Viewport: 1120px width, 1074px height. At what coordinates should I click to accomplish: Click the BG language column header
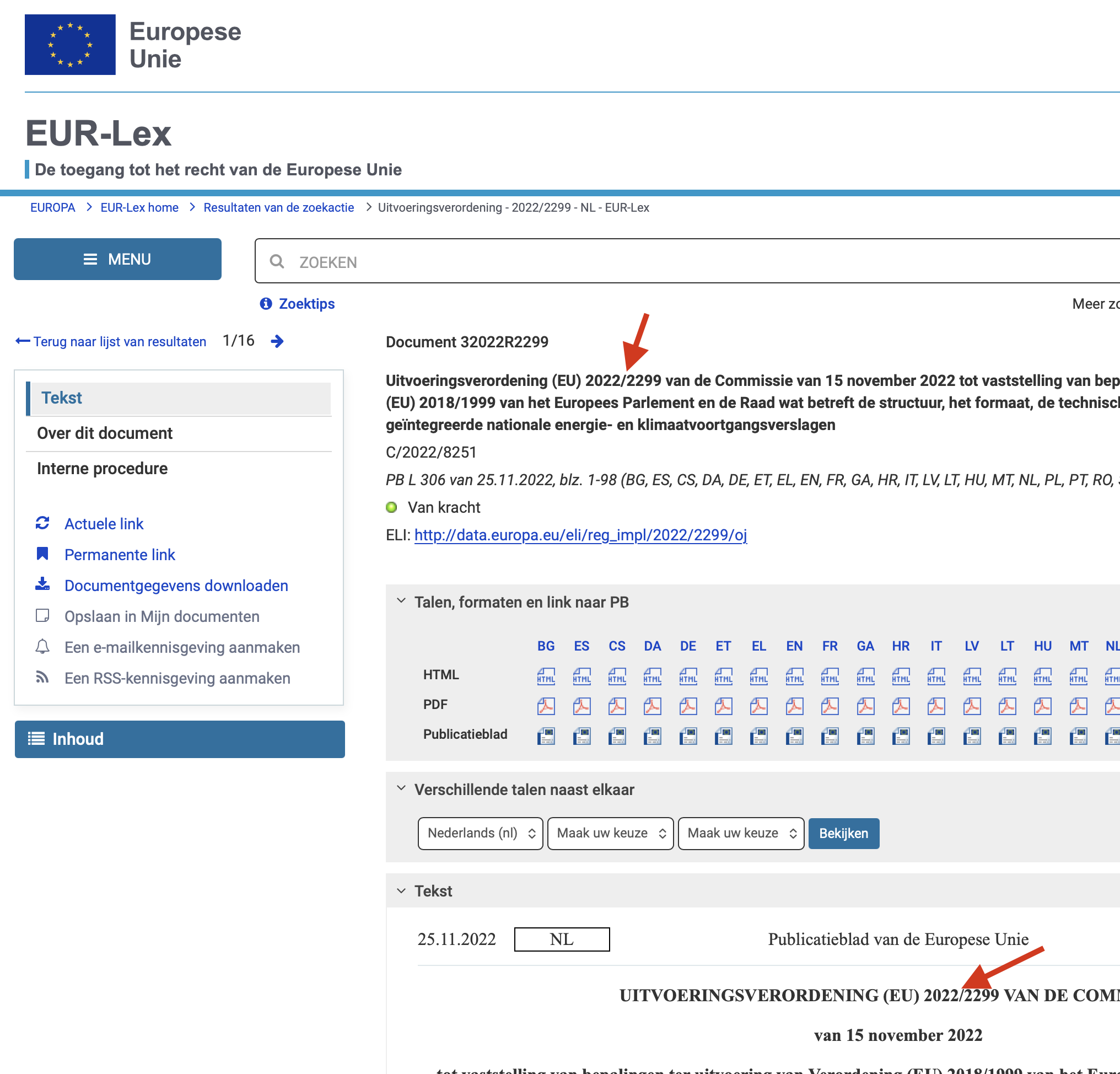546,646
